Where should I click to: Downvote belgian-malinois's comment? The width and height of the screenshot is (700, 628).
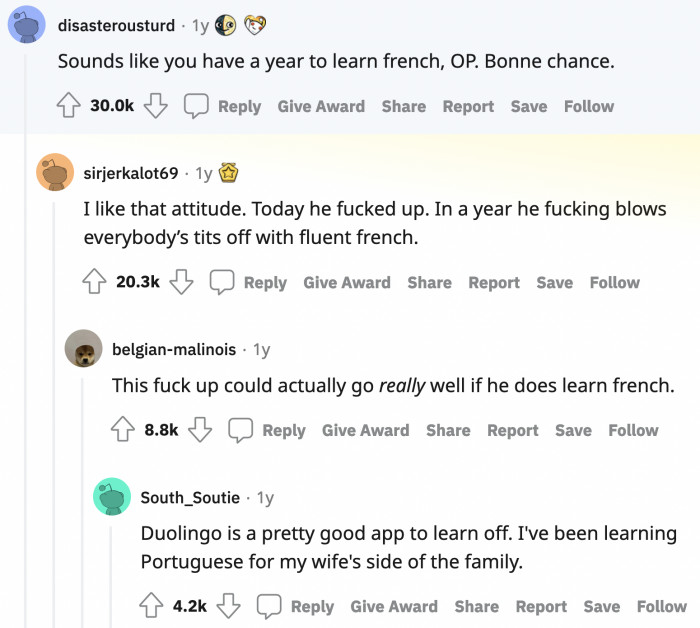point(200,430)
